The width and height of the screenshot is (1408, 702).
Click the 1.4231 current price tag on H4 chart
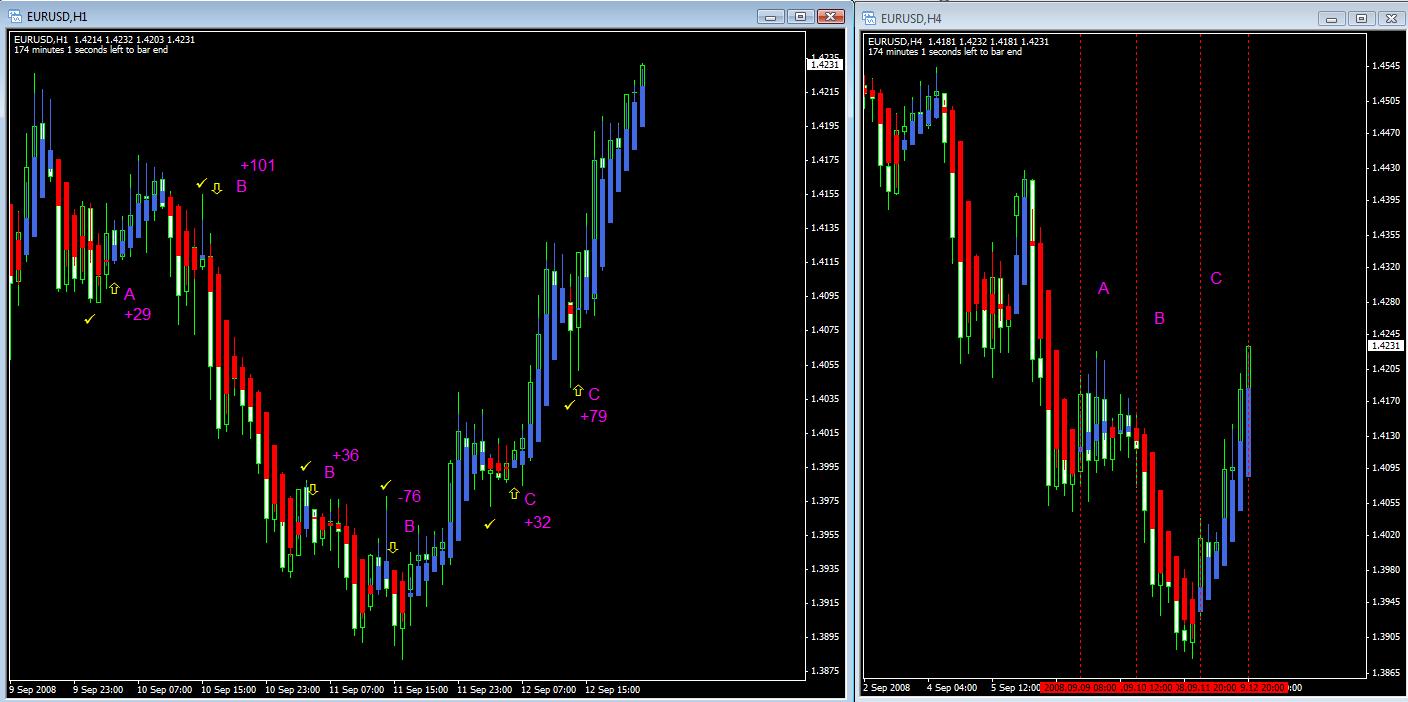pyautogui.click(x=1384, y=345)
